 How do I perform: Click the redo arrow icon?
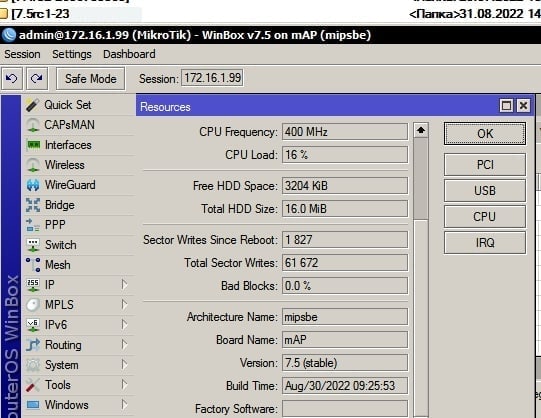(x=37, y=79)
